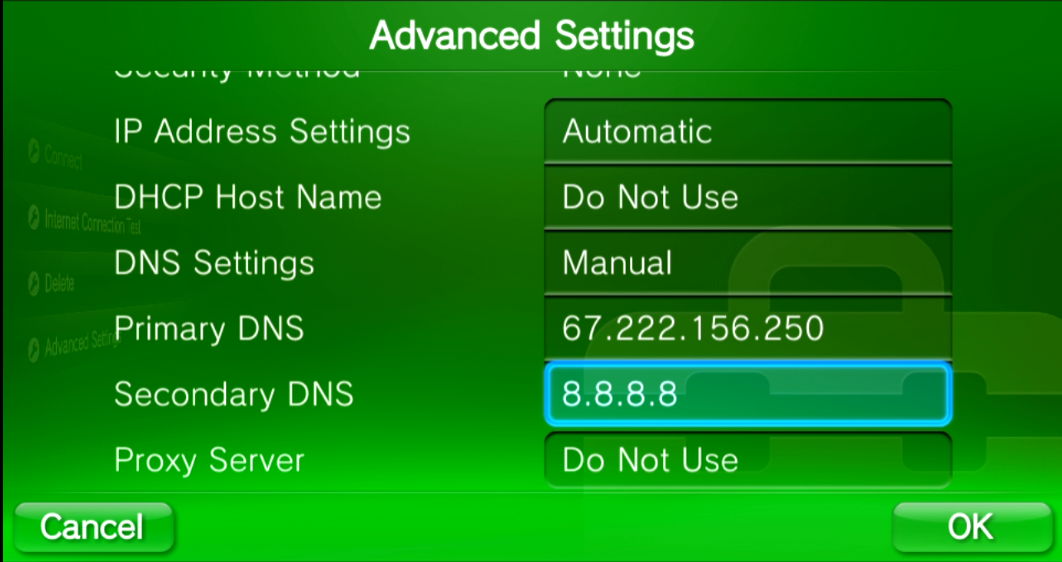Click the Secondary DNS label

[233, 394]
